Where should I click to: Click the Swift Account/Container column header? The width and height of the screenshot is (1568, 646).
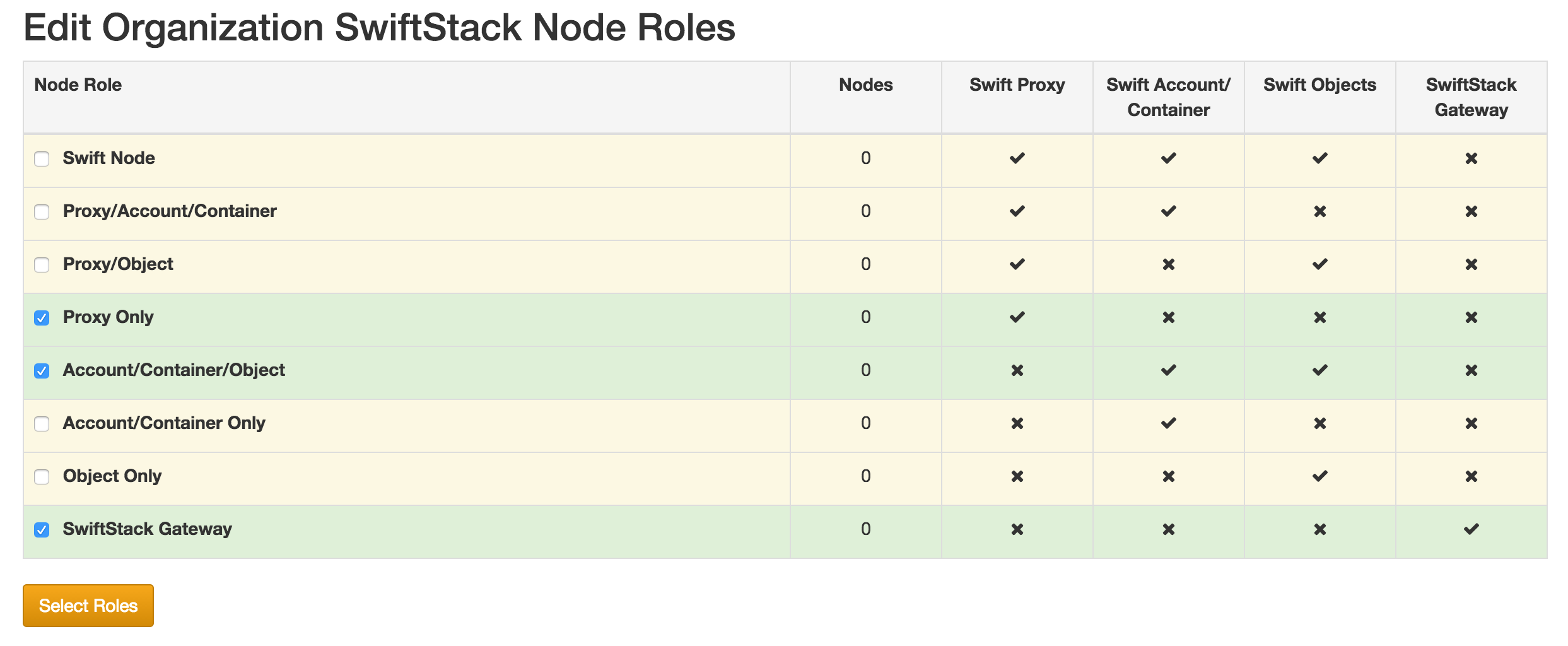point(1169,97)
